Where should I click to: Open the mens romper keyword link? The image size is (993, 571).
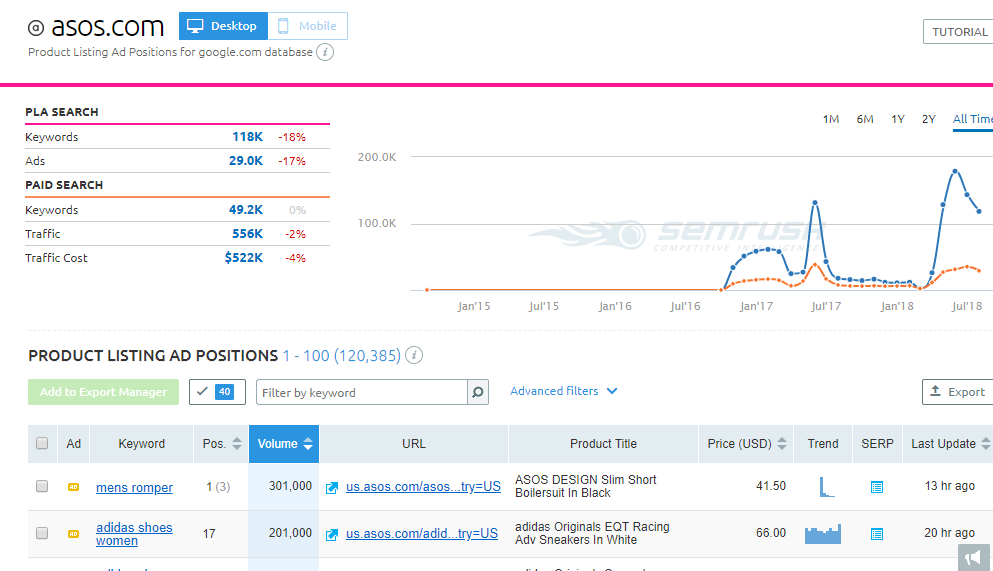134,487
